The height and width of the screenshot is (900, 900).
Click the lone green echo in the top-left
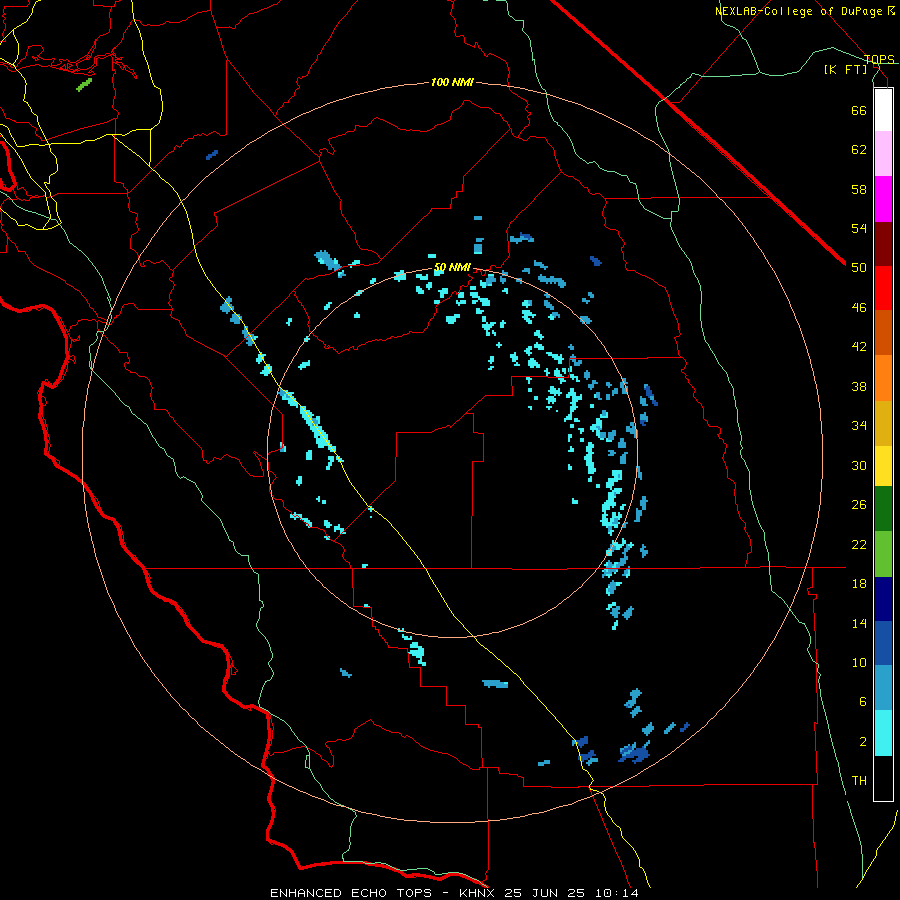tap(84, 85)
